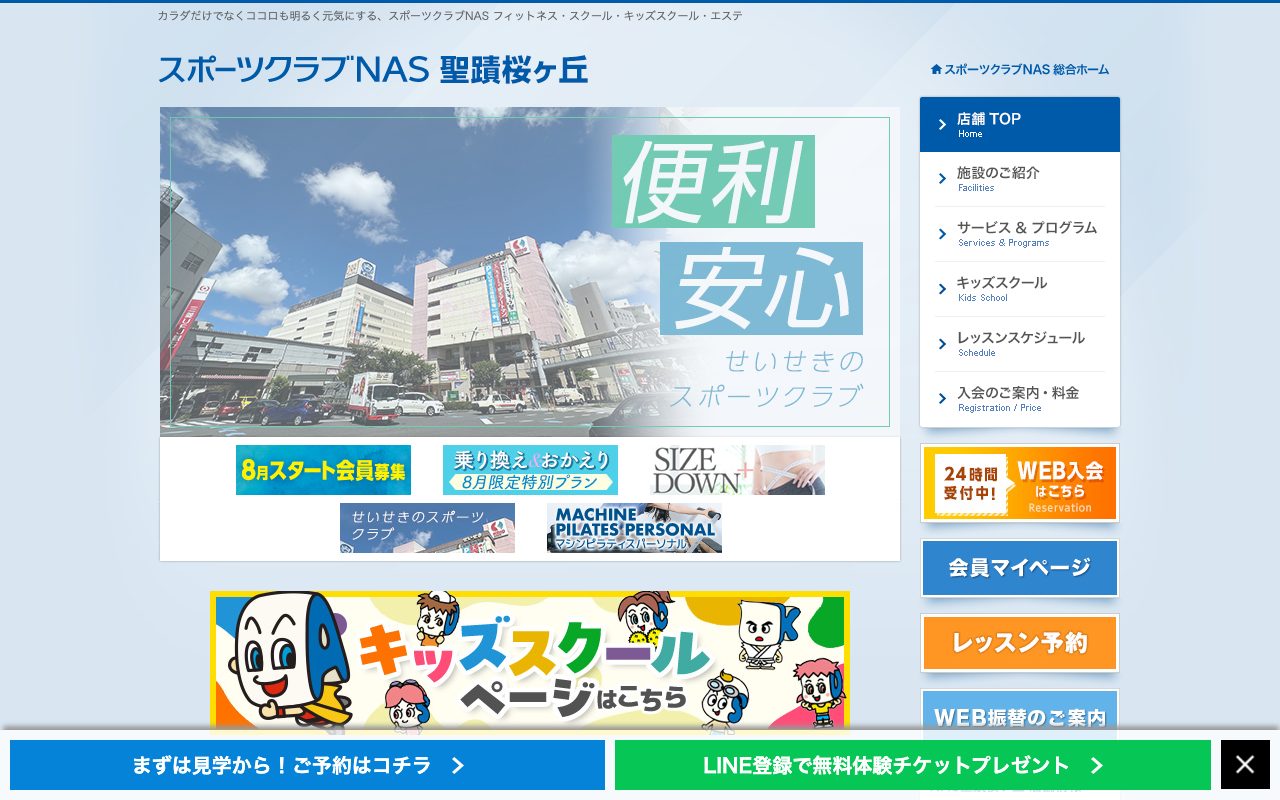Click まずは見学から！ご予約はコチラ bar

pos(307,765)
